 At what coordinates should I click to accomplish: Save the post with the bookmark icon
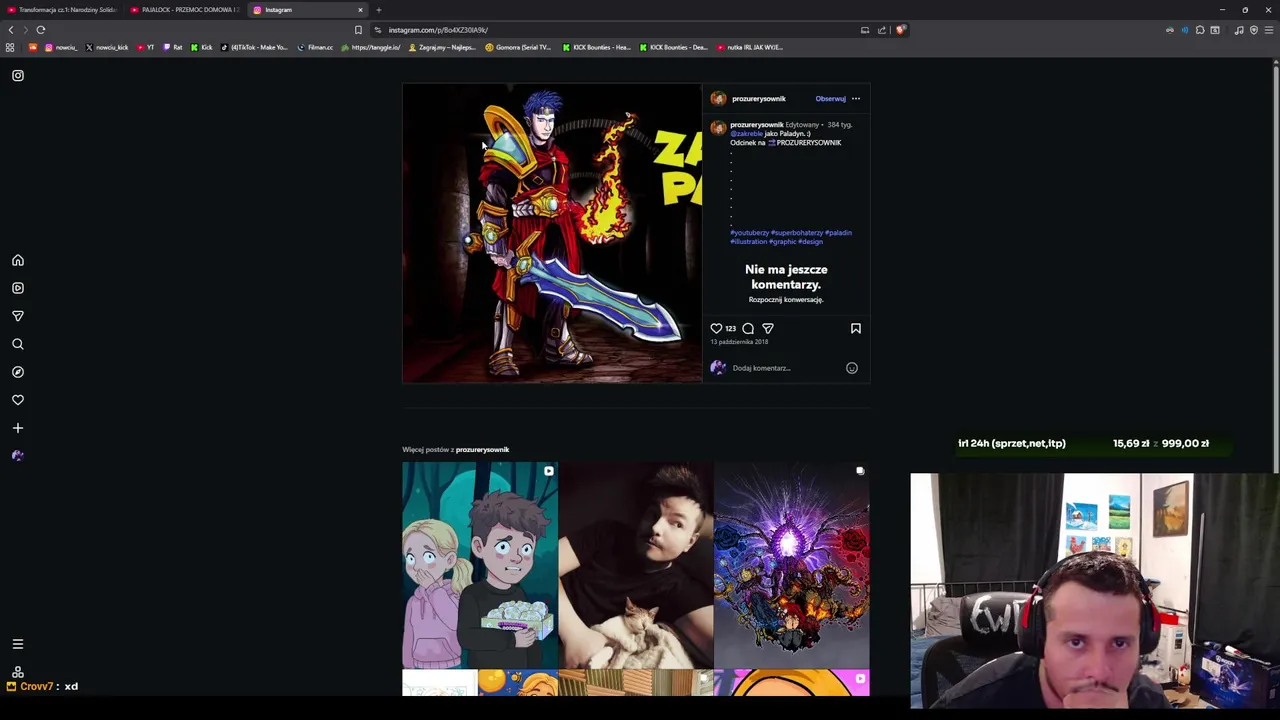point(856,328)
